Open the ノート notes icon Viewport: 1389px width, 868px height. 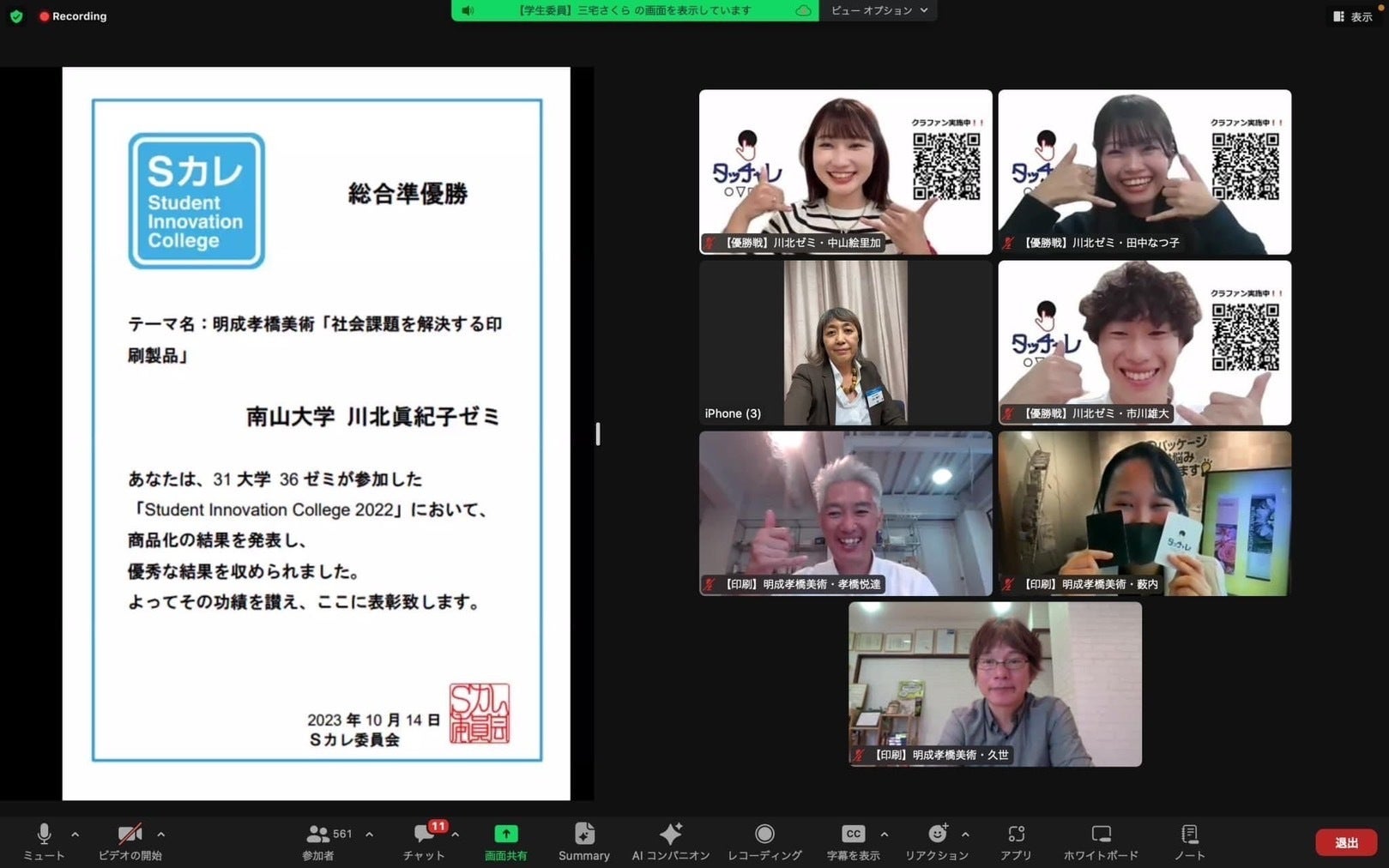1189,834
